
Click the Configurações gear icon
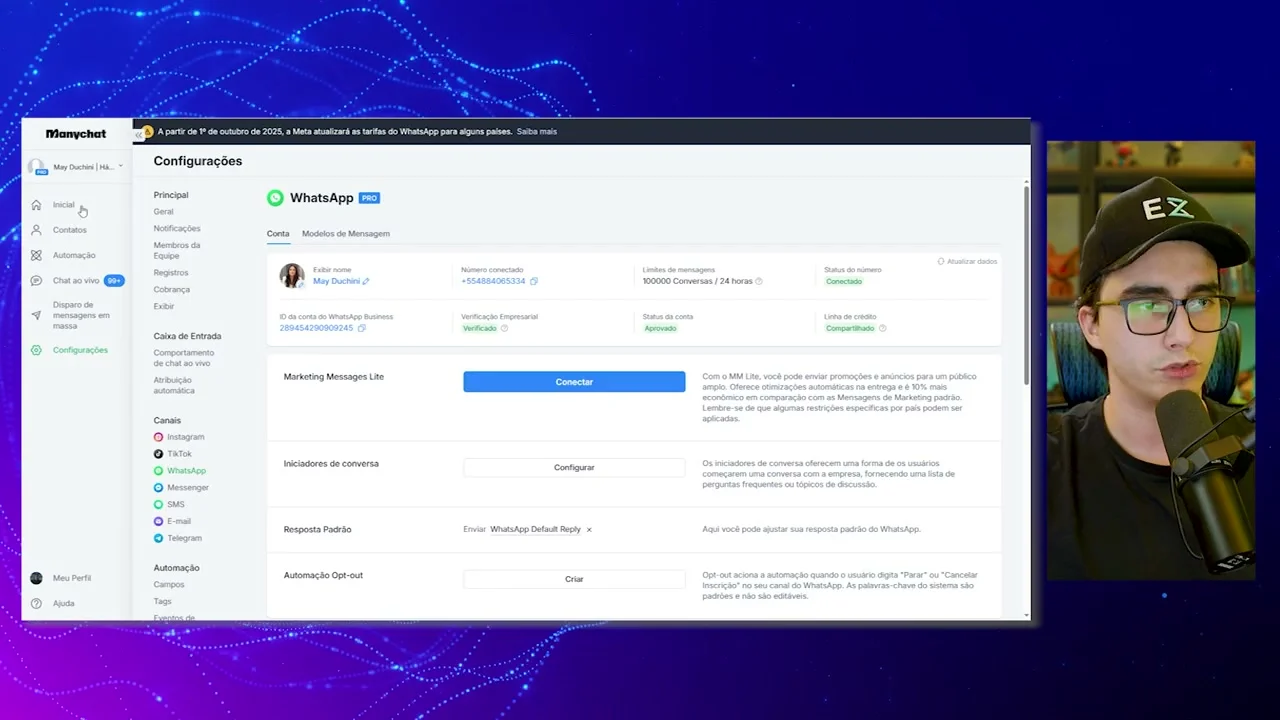(36, 350)
